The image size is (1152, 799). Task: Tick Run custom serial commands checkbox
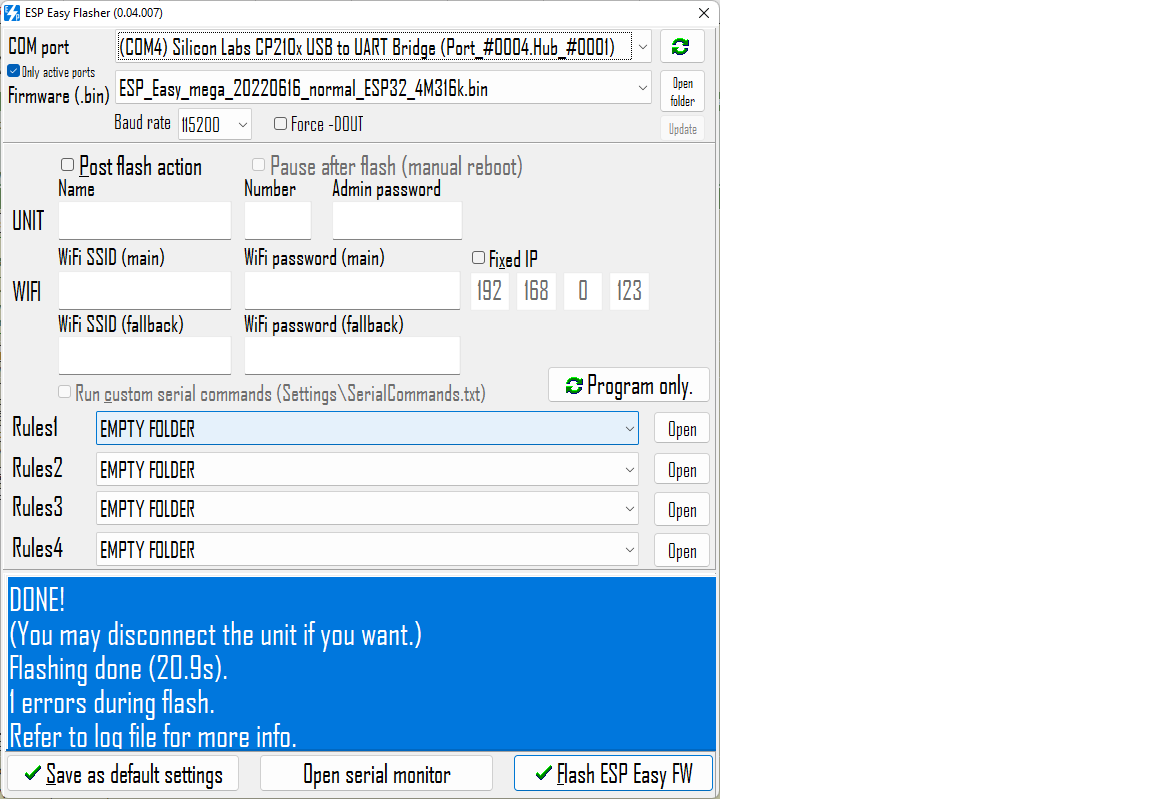(x=65, y=392)
